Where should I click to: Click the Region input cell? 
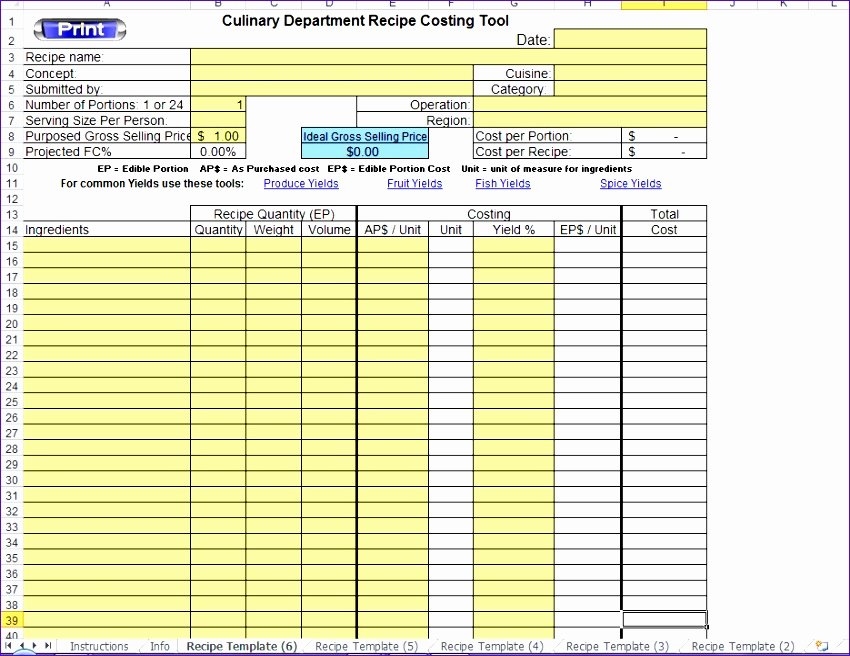pyautogui.click(x=590, y=120)
